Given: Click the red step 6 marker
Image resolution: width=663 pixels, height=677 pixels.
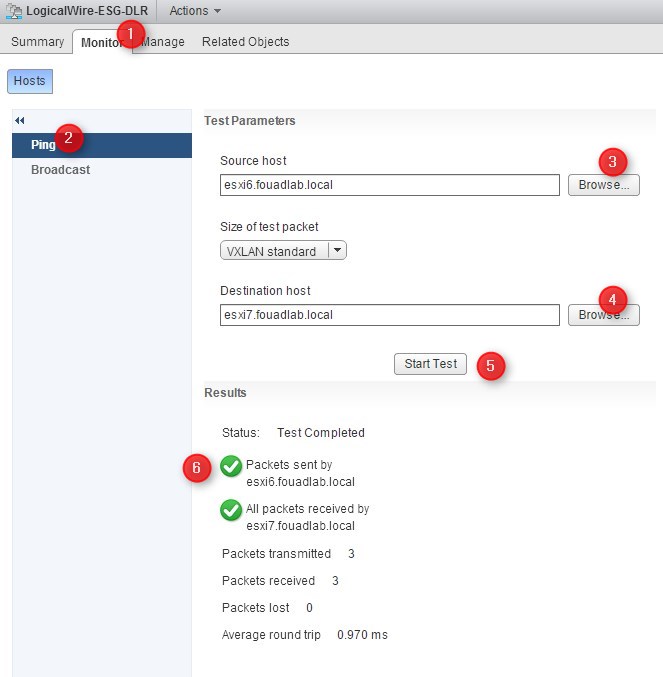Looking at the screenshot, I should [x=197, y=467].
